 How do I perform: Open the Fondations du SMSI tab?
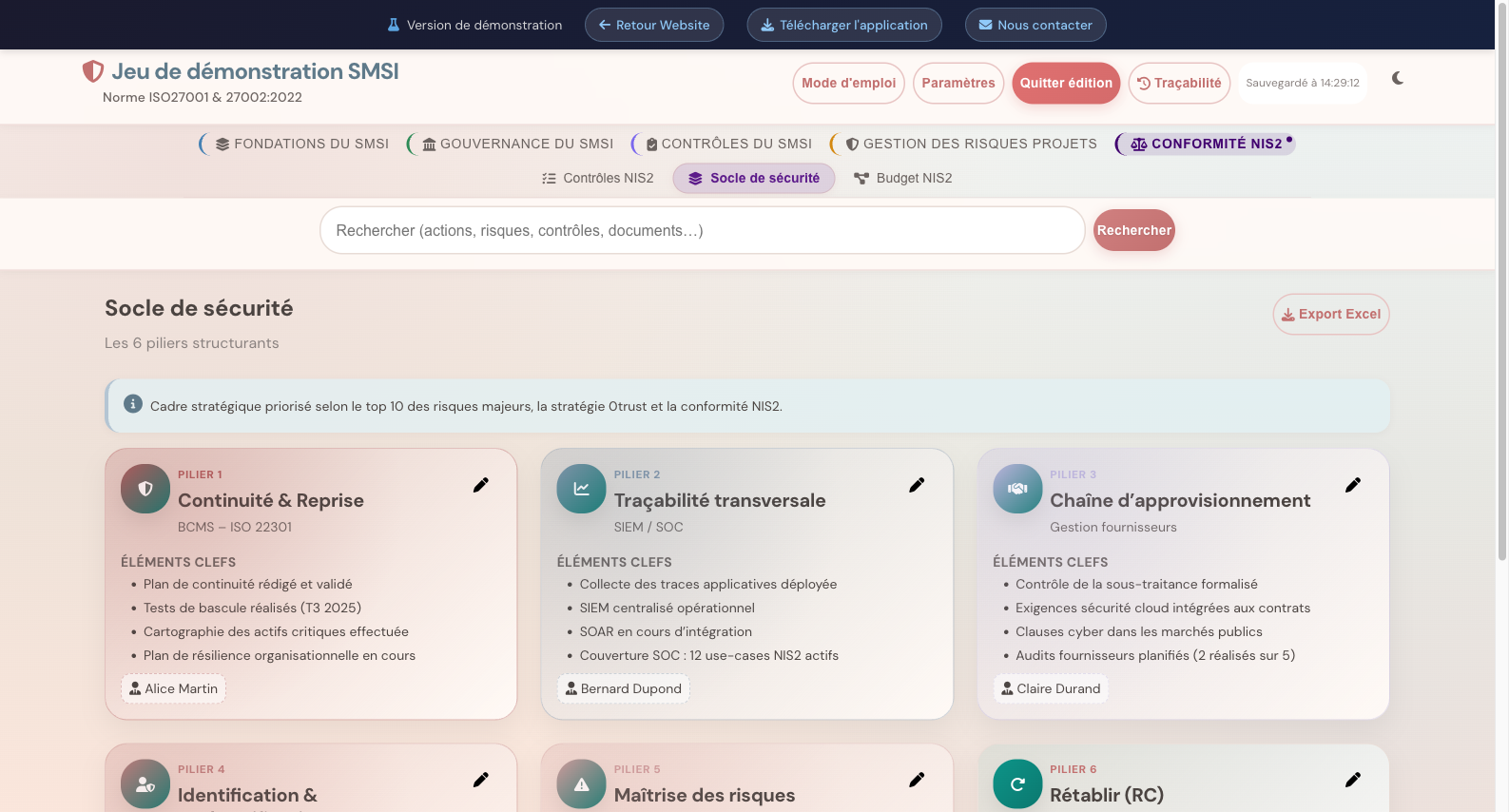coord(301,144)
